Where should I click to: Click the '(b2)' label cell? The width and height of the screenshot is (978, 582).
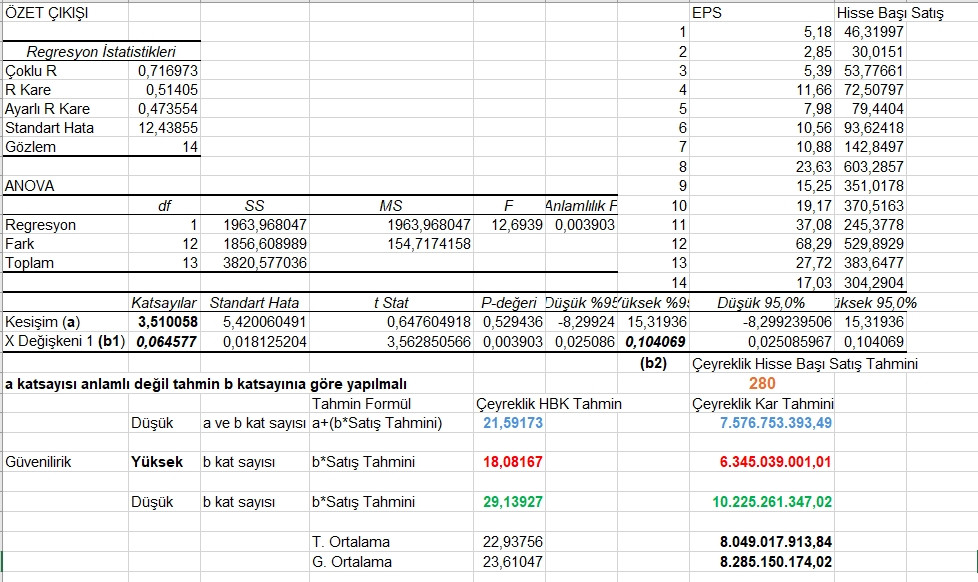[x=653, y=363]
